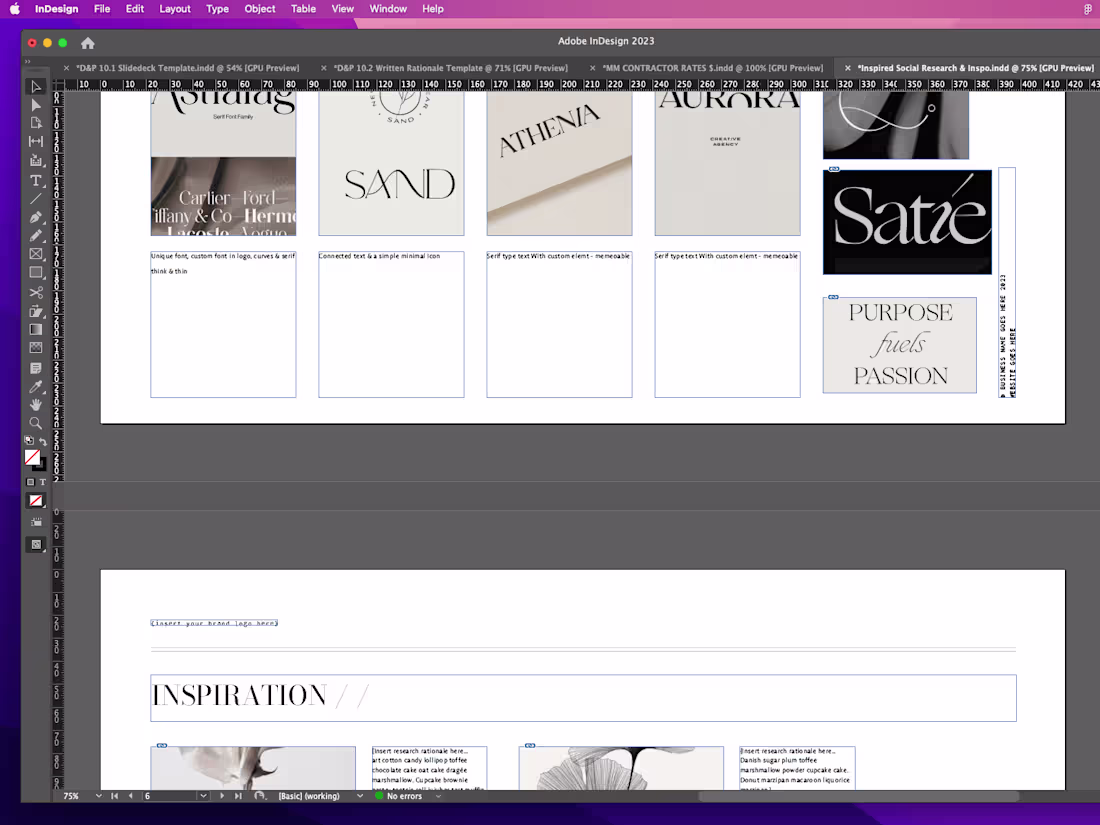
Task: Switch to the MM CONTRACTOR RATES document tab
Action: click(x=710, y=67)
